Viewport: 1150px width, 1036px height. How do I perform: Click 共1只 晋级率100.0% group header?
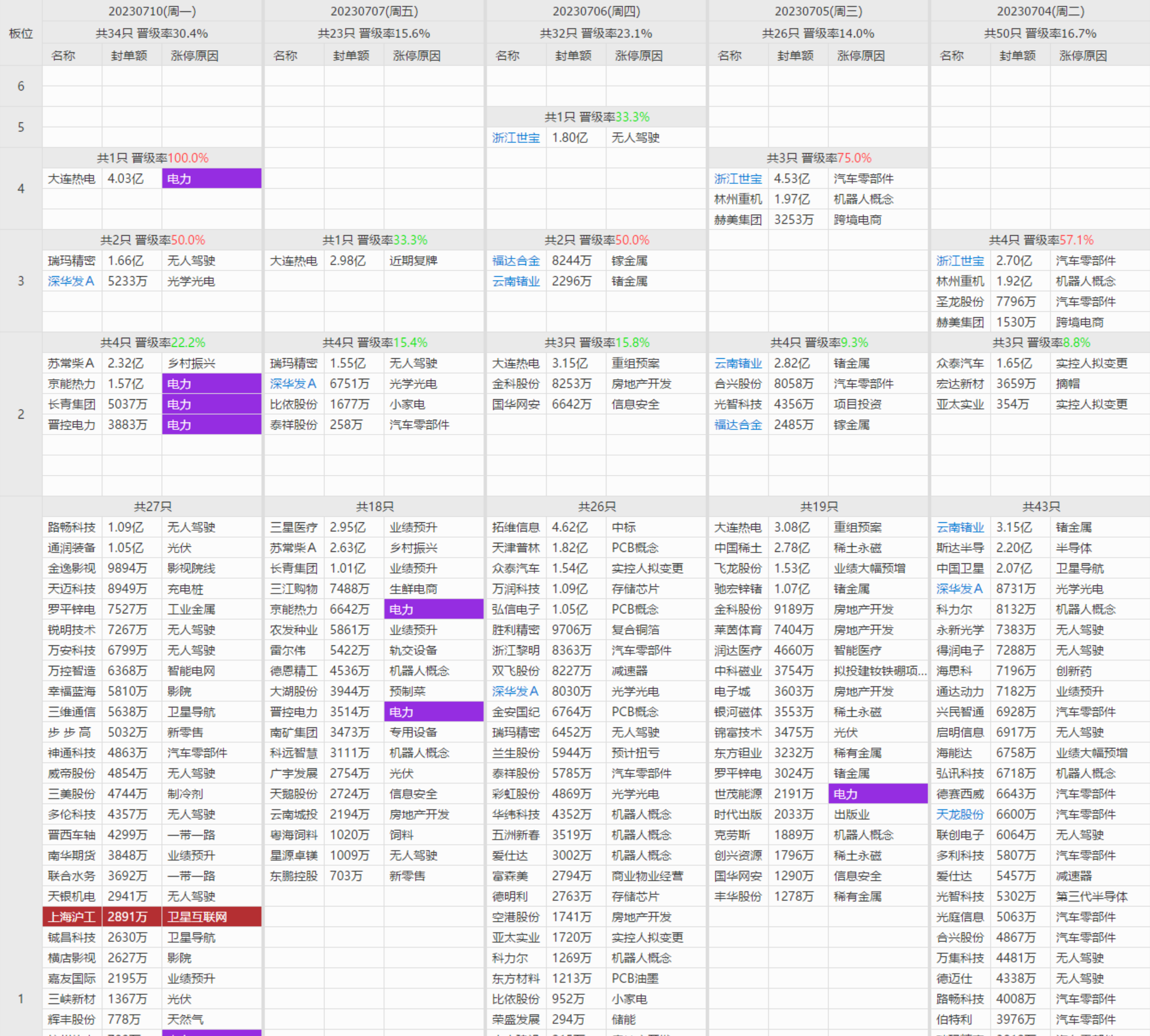pyautogui.click(x=152, y=158)
